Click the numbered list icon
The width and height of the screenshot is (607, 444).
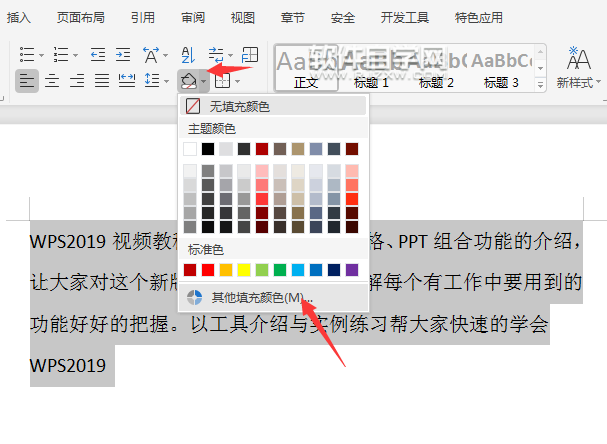click(61, 55)
